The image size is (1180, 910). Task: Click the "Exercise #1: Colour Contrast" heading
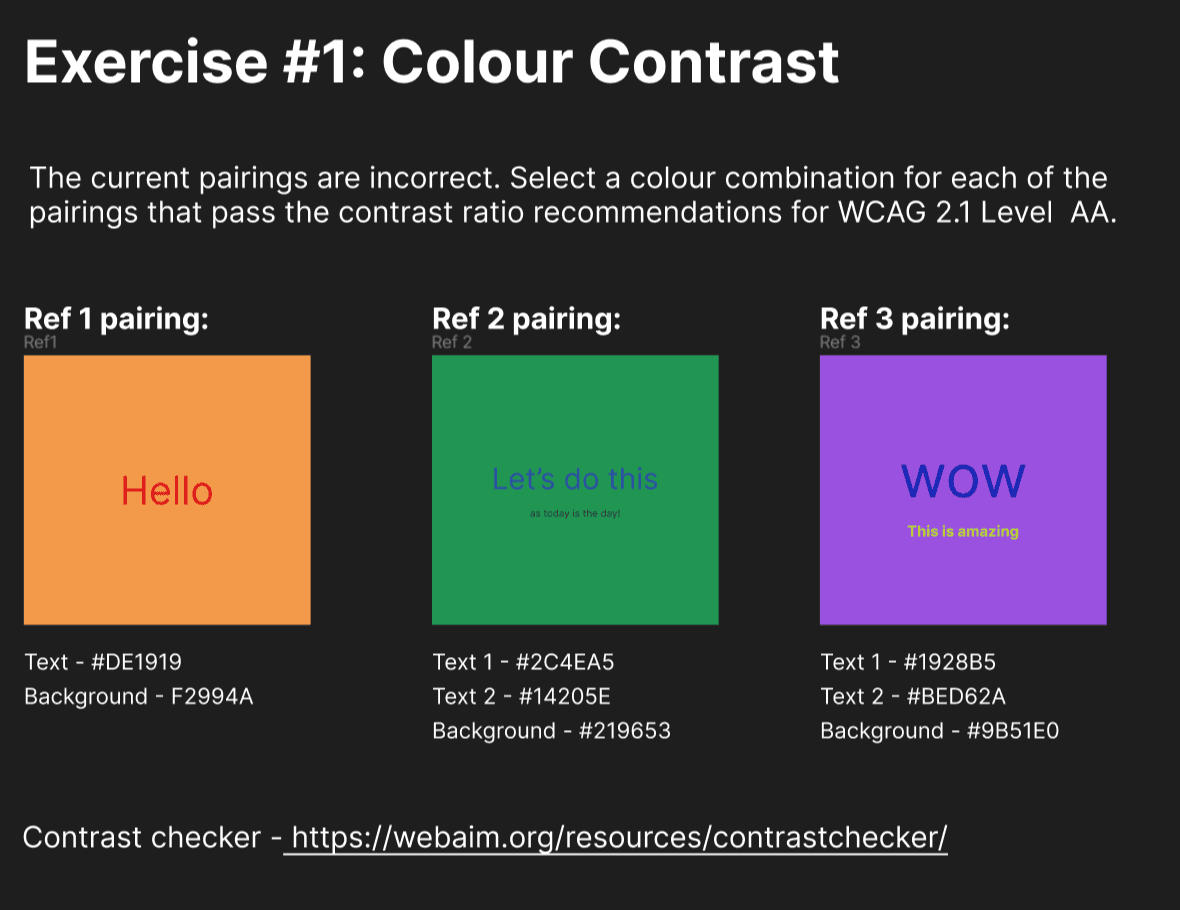[x=431, y=62]
